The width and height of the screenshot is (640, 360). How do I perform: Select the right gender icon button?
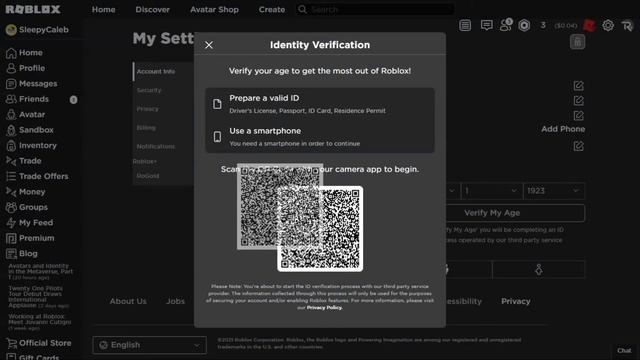coord(539,270)
